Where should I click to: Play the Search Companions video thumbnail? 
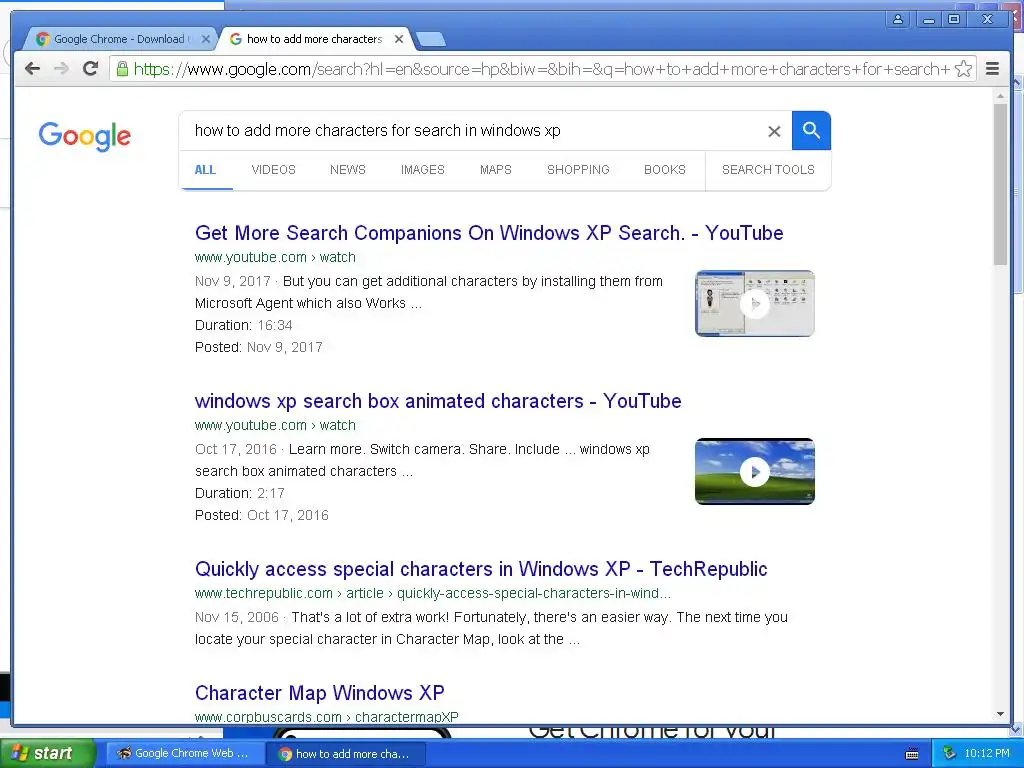click(754, 304)
